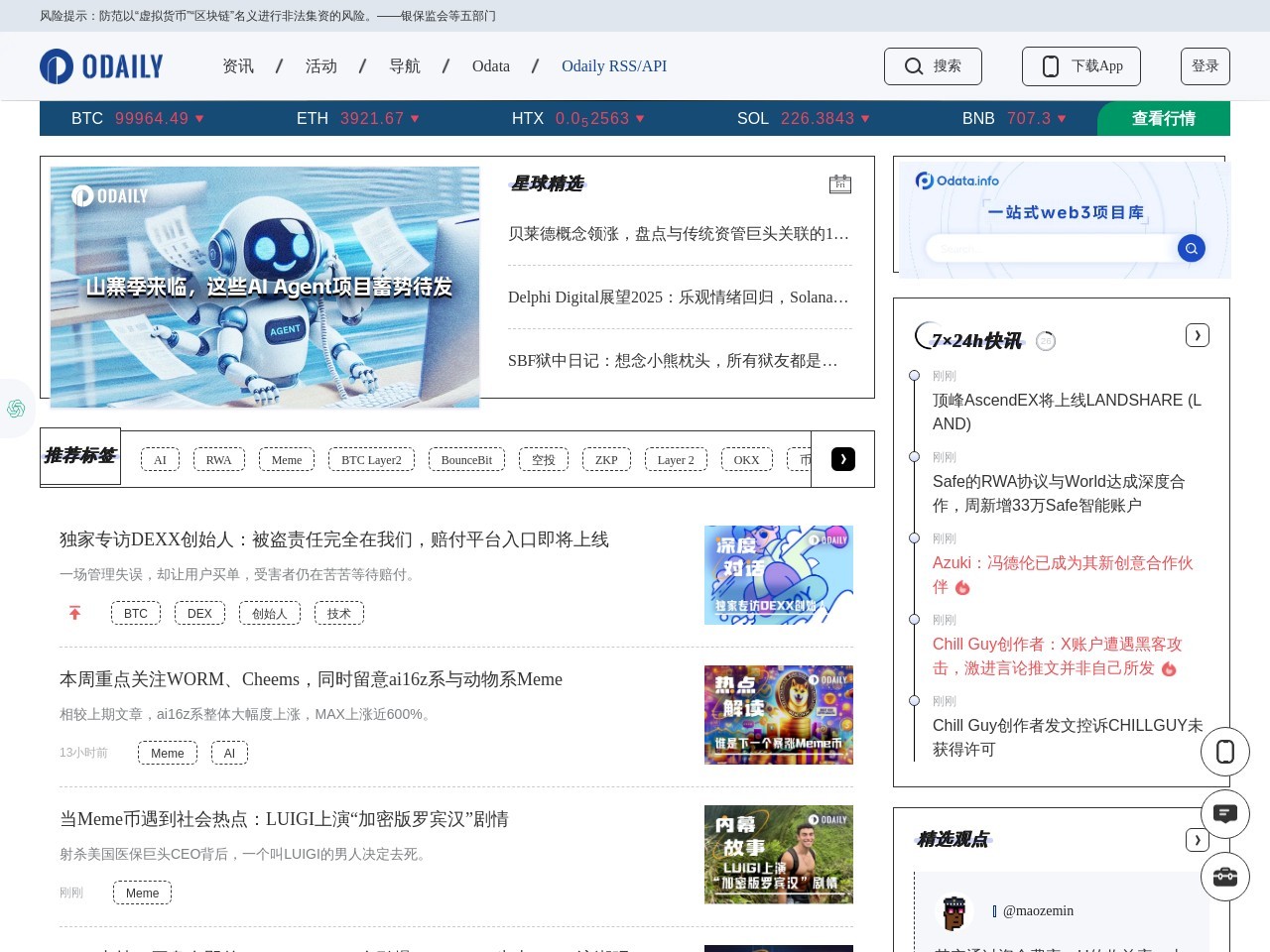The height and width of the screenshot is (952, 1270).
Task: Open the Delphi Digital展望2025 article link
Action: 679,297
